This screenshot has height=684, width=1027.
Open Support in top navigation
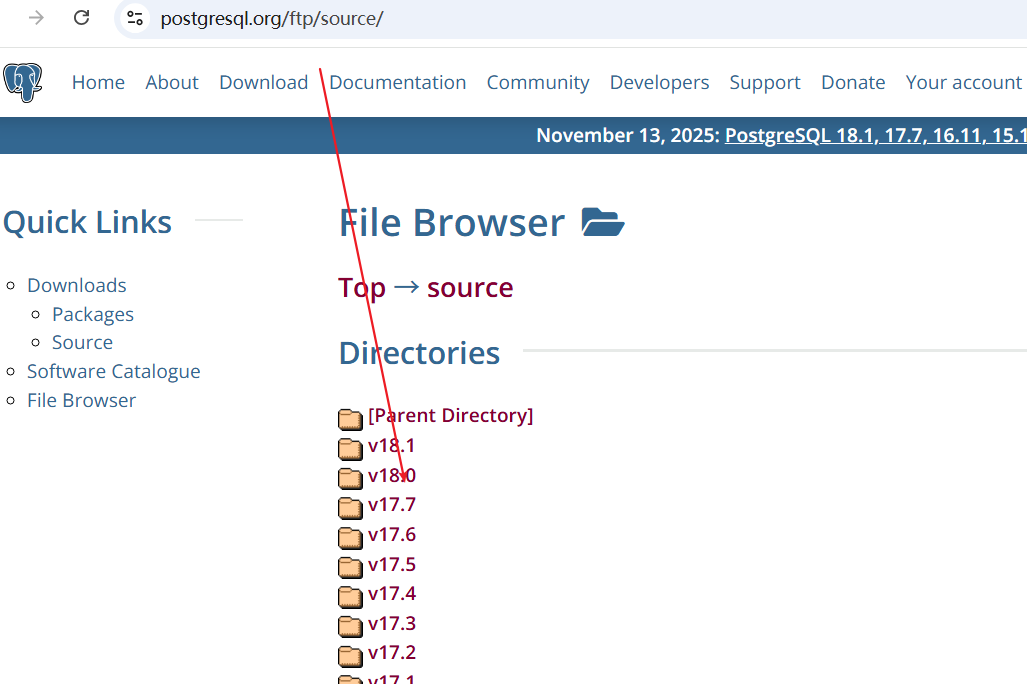[765, 83]
